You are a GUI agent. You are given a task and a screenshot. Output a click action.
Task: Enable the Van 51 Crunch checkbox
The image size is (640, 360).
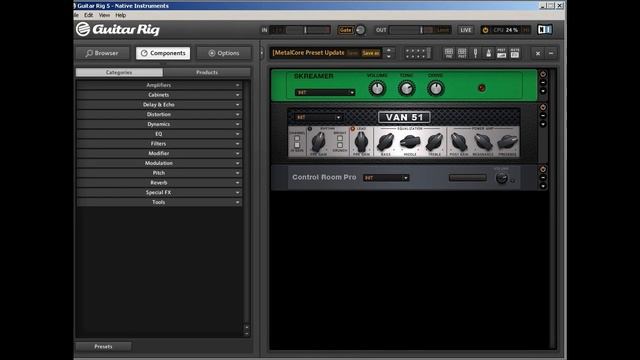click(x=340, y=145)
